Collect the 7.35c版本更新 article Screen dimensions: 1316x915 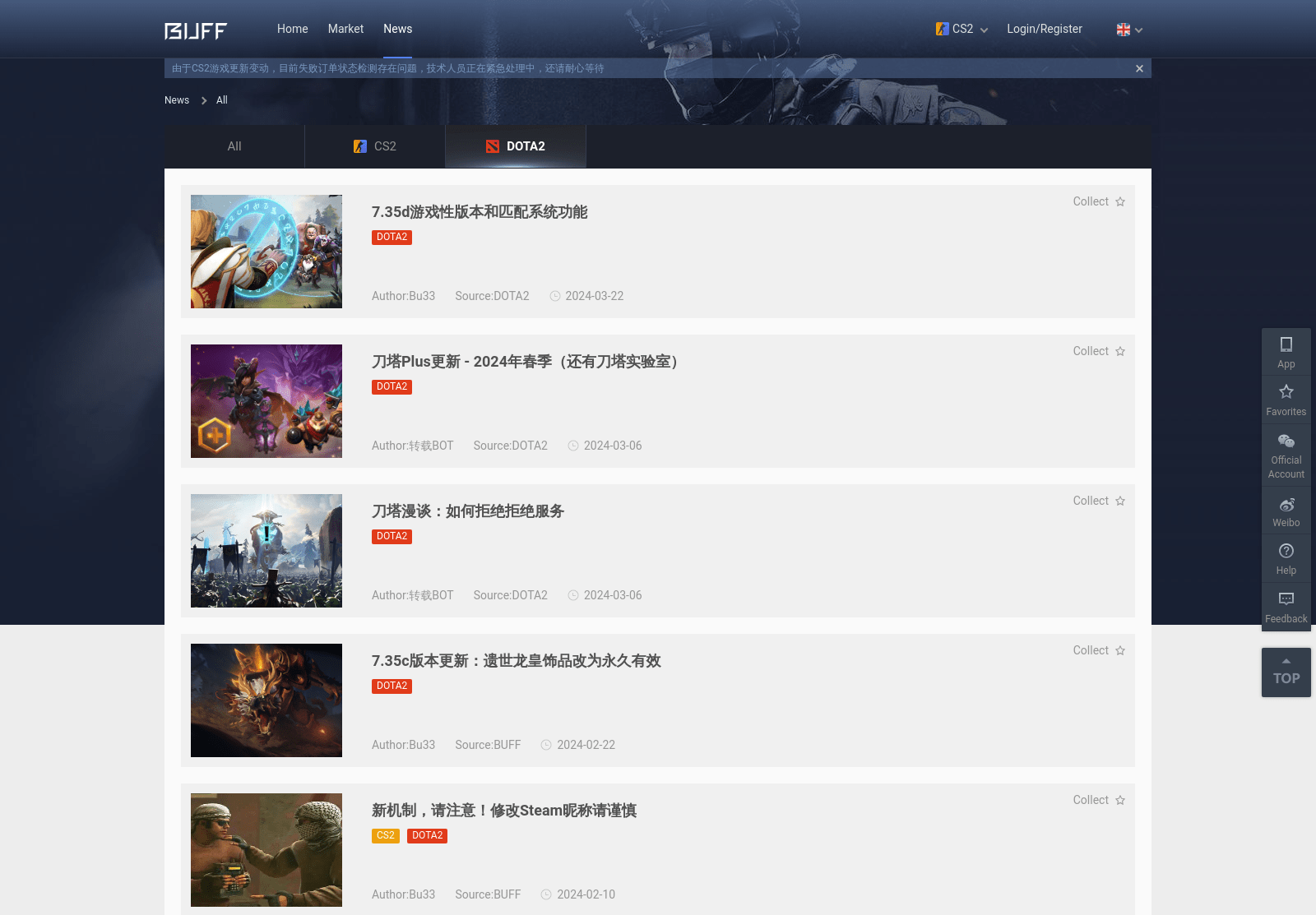point(1099,650)
